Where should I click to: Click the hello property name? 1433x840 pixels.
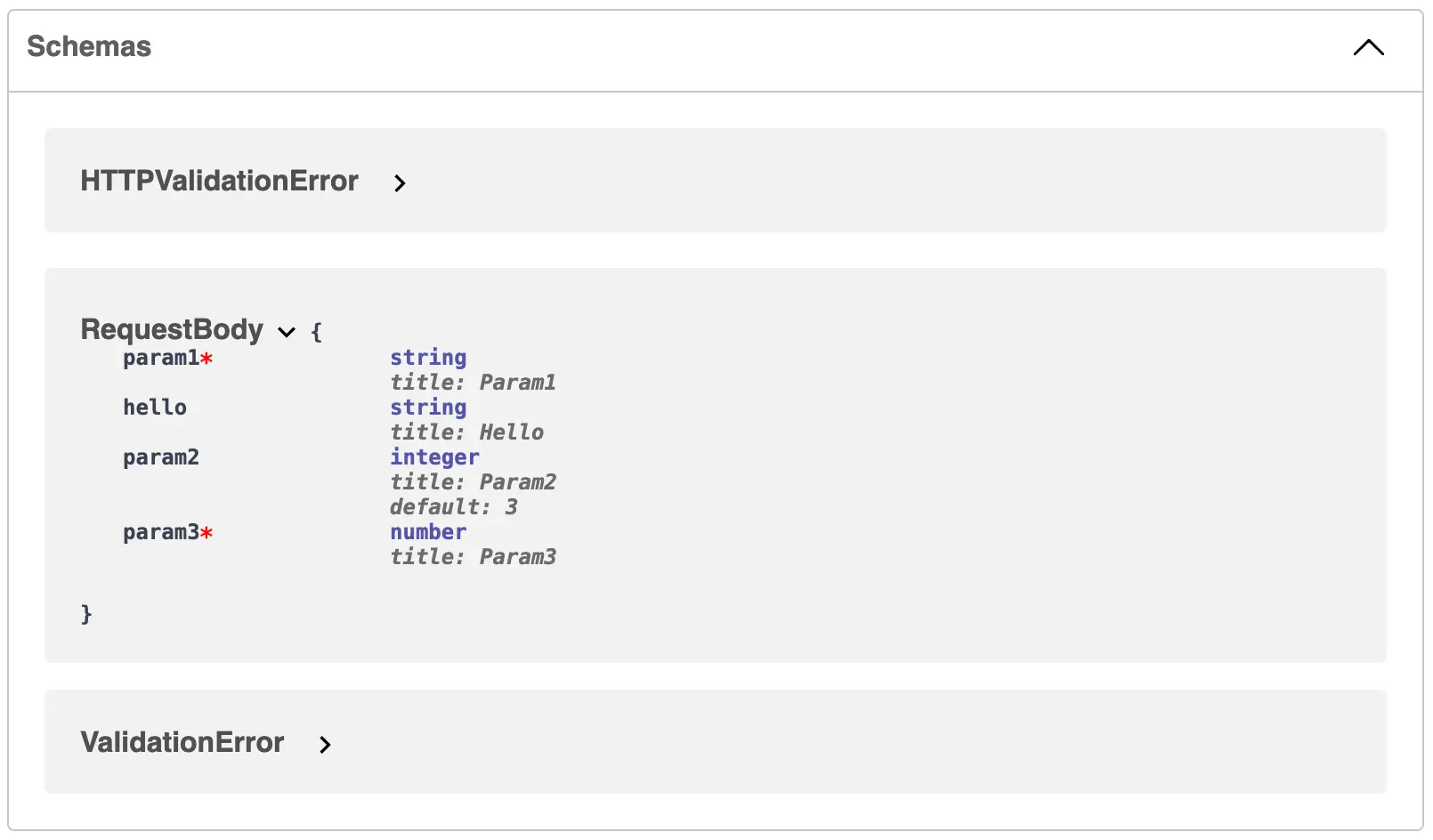click(155, 408)
